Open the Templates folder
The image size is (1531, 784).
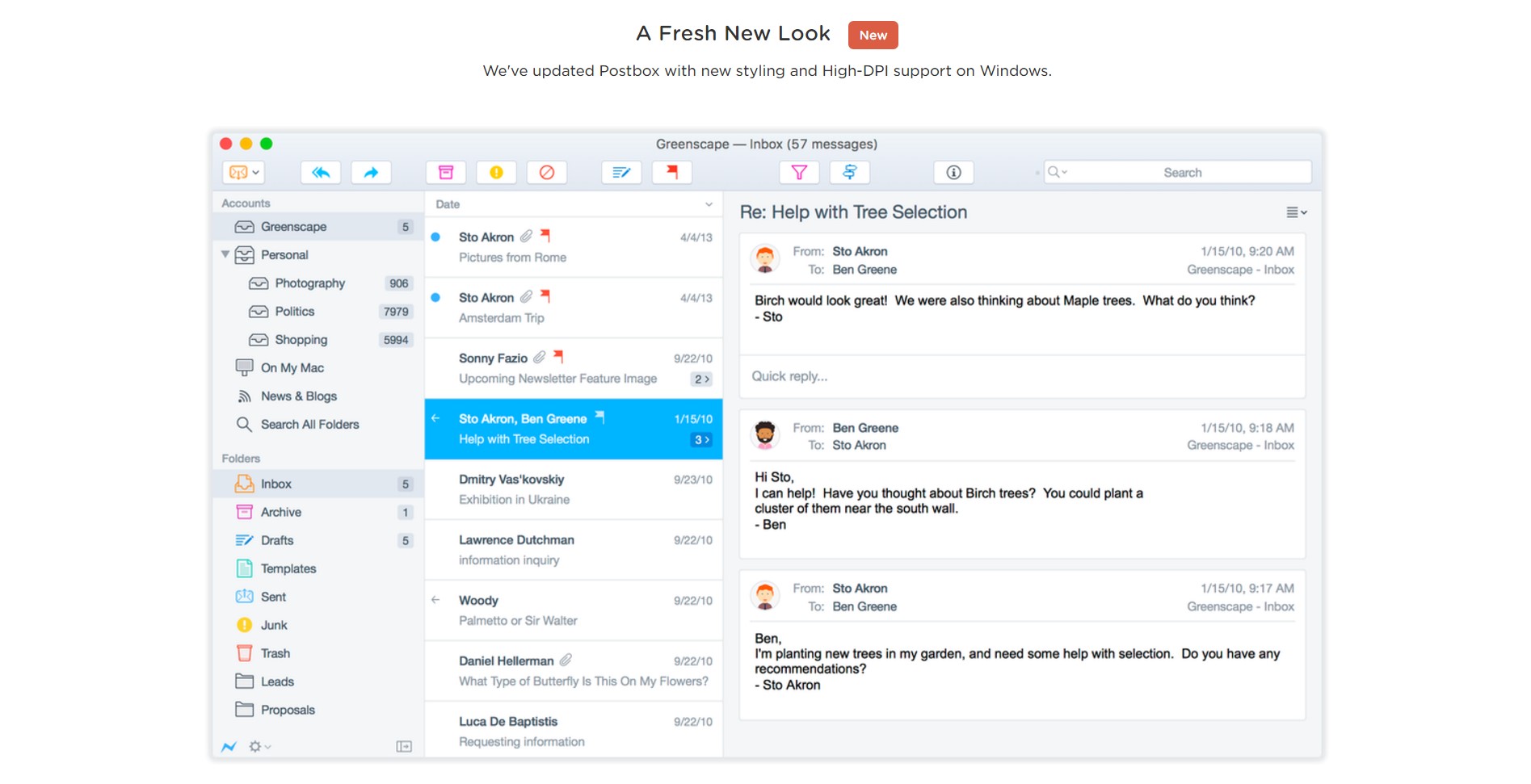pyautogui.click(x=318, y=568)
